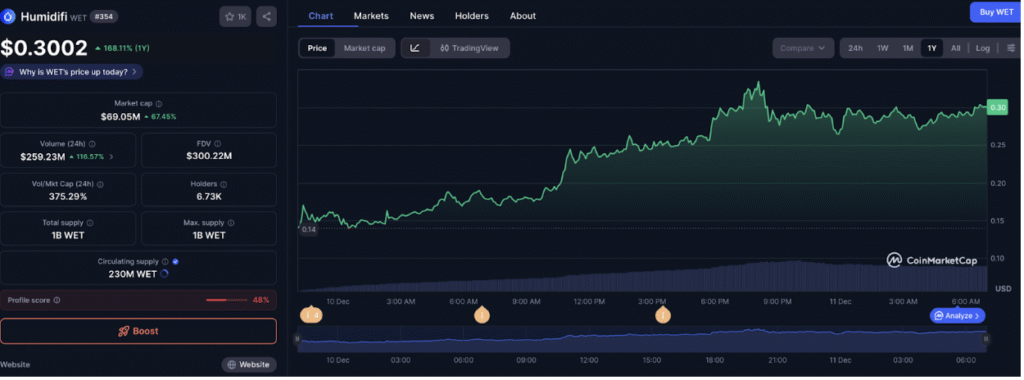Set chart range to 1M
Screen dimensions: 1024x380
tap(908, 48)
